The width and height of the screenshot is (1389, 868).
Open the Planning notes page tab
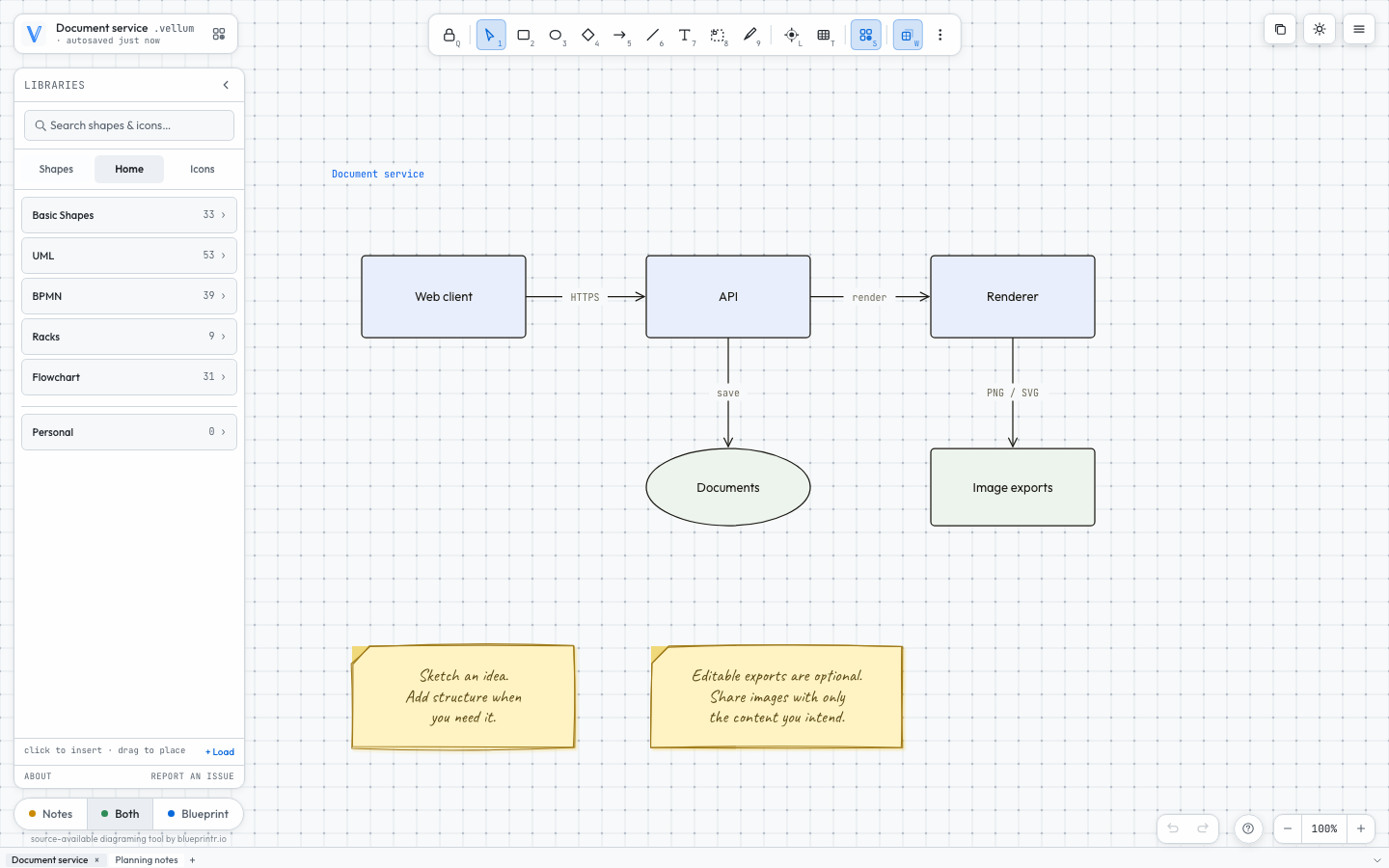point(147,860)
